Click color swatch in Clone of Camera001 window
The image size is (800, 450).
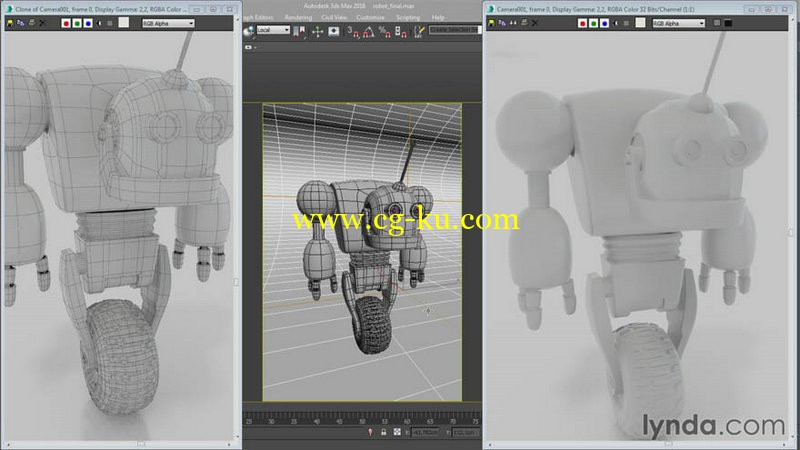pyautogui.click(x=123, y=22)
